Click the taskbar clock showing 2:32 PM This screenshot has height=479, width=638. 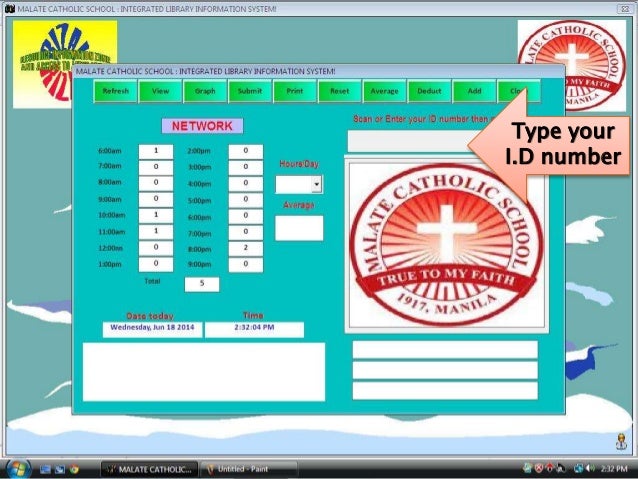[614, 469]
